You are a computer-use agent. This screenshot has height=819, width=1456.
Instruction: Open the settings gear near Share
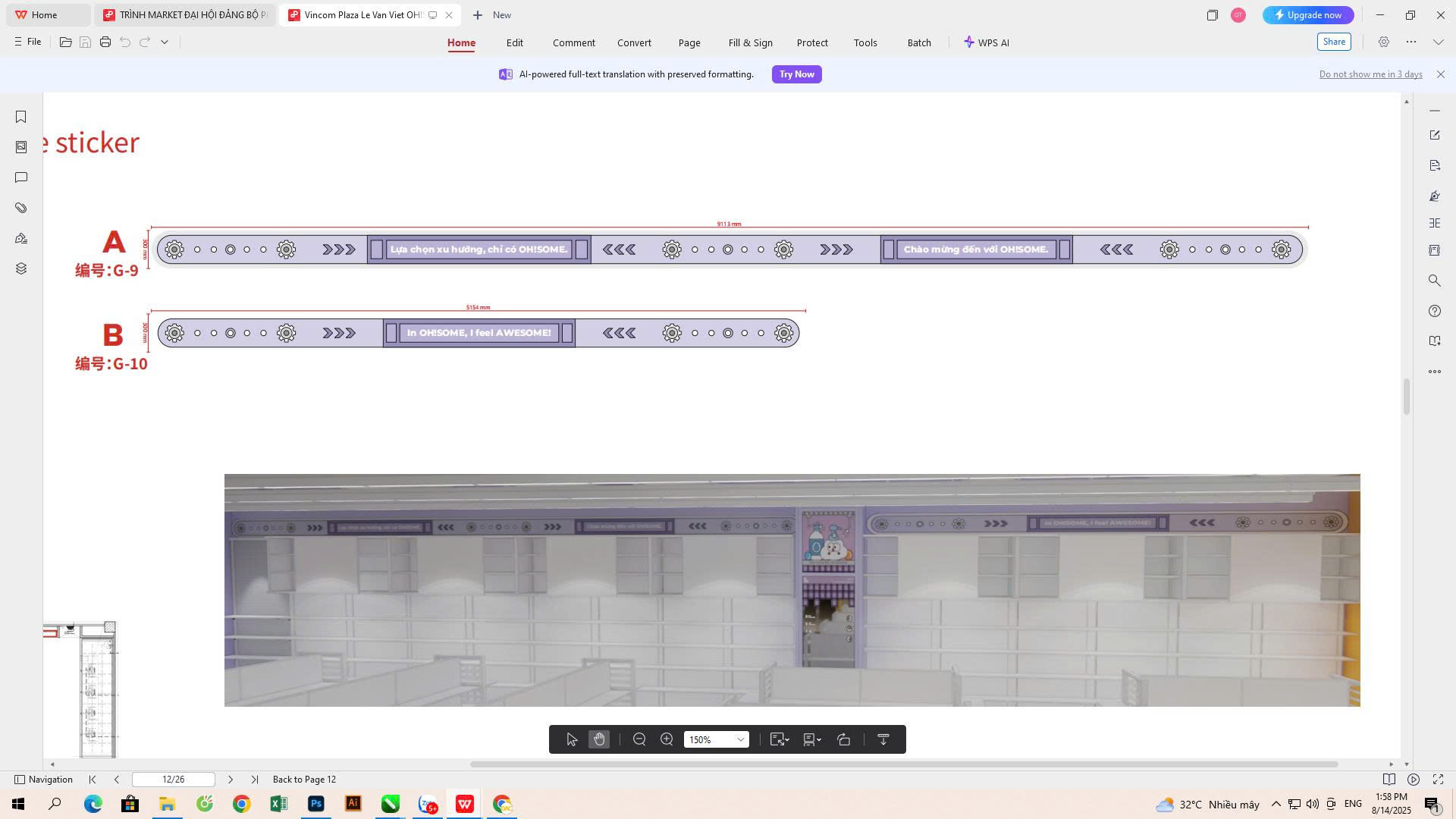(x=1384, y=42)
